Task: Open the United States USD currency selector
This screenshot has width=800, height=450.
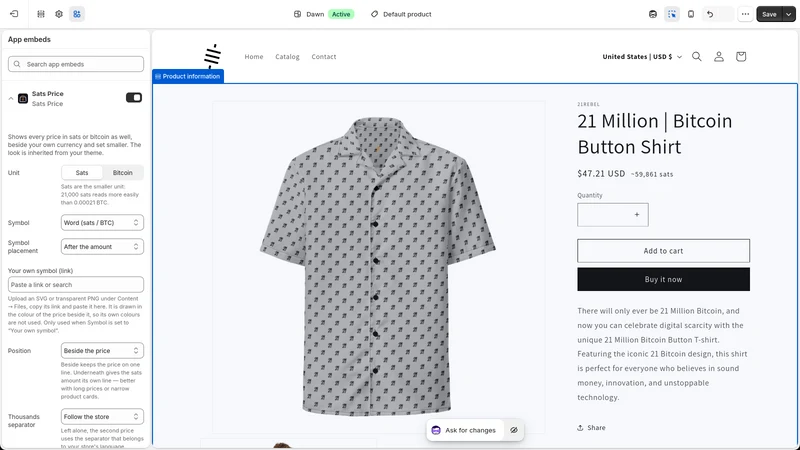Action: tap(642, 57)
